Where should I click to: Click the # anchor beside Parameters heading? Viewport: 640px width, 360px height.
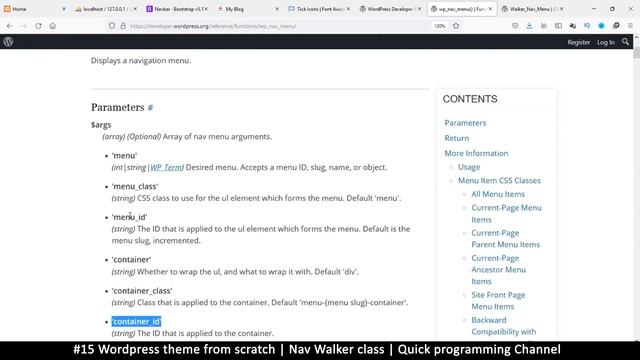click(x=150, y=107)
